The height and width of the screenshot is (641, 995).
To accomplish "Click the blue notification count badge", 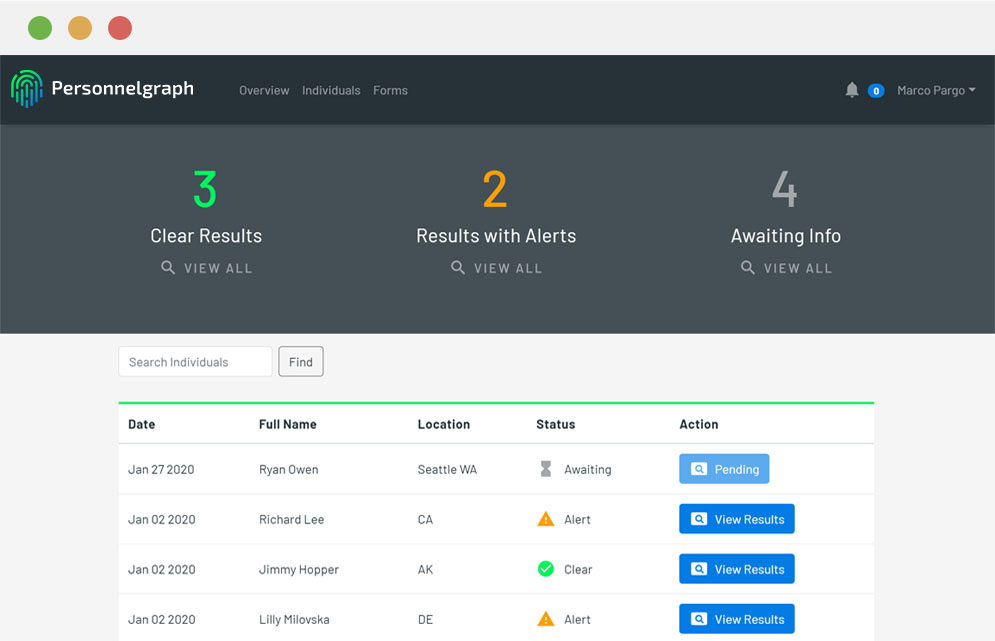I will pyautogui.click(x=876, y=91).
